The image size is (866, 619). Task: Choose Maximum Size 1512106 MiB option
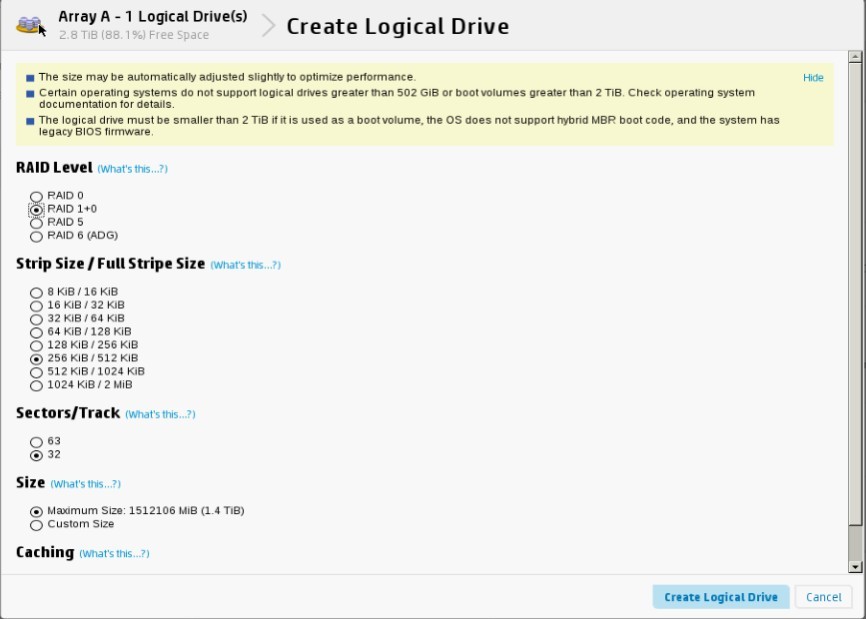point(37,511)
